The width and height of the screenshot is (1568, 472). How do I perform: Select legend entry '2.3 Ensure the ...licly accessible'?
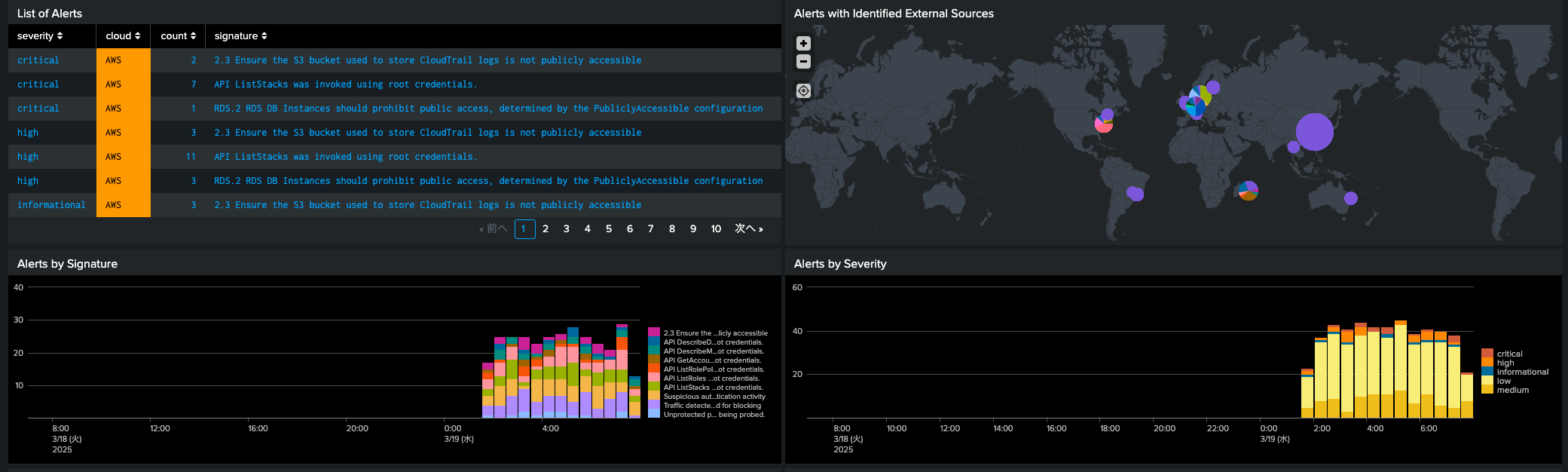(x=715, y=333)
